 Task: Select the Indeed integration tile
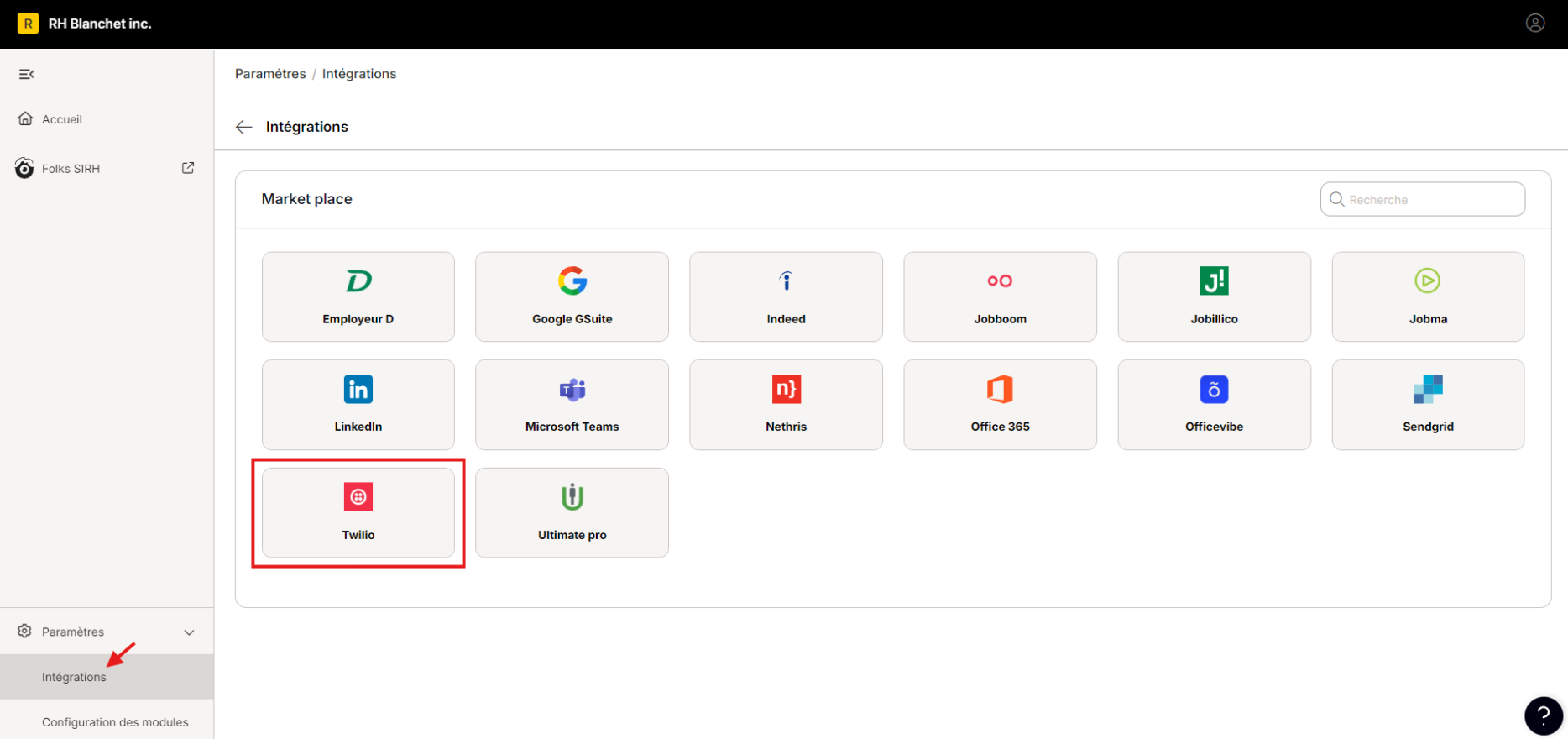(786, 296)
